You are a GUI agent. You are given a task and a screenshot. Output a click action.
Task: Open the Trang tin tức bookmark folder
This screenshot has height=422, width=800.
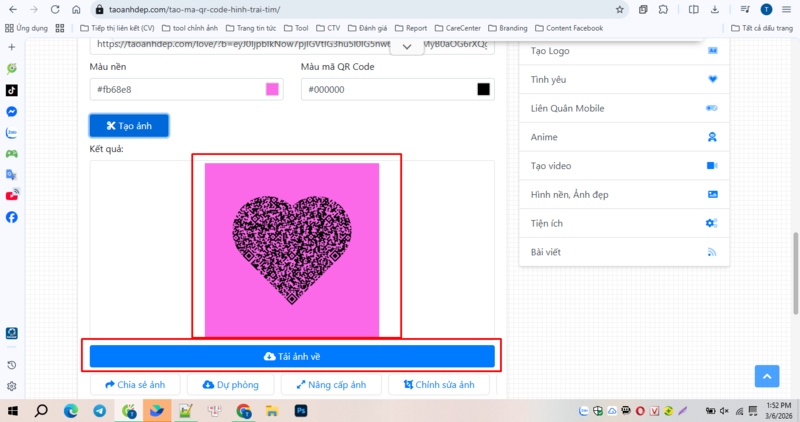(251, 28)
